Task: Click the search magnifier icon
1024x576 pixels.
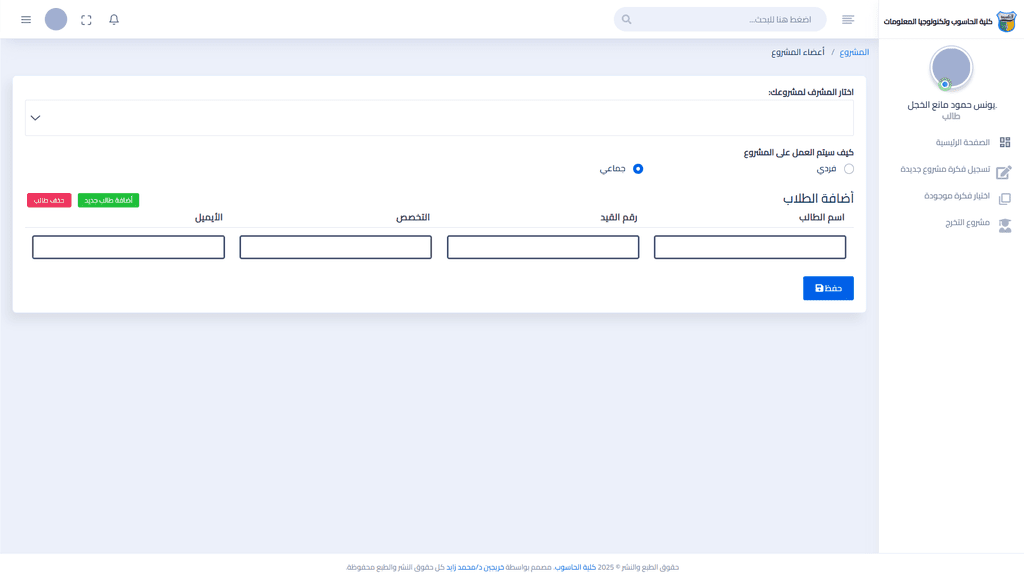Action: 626,20
